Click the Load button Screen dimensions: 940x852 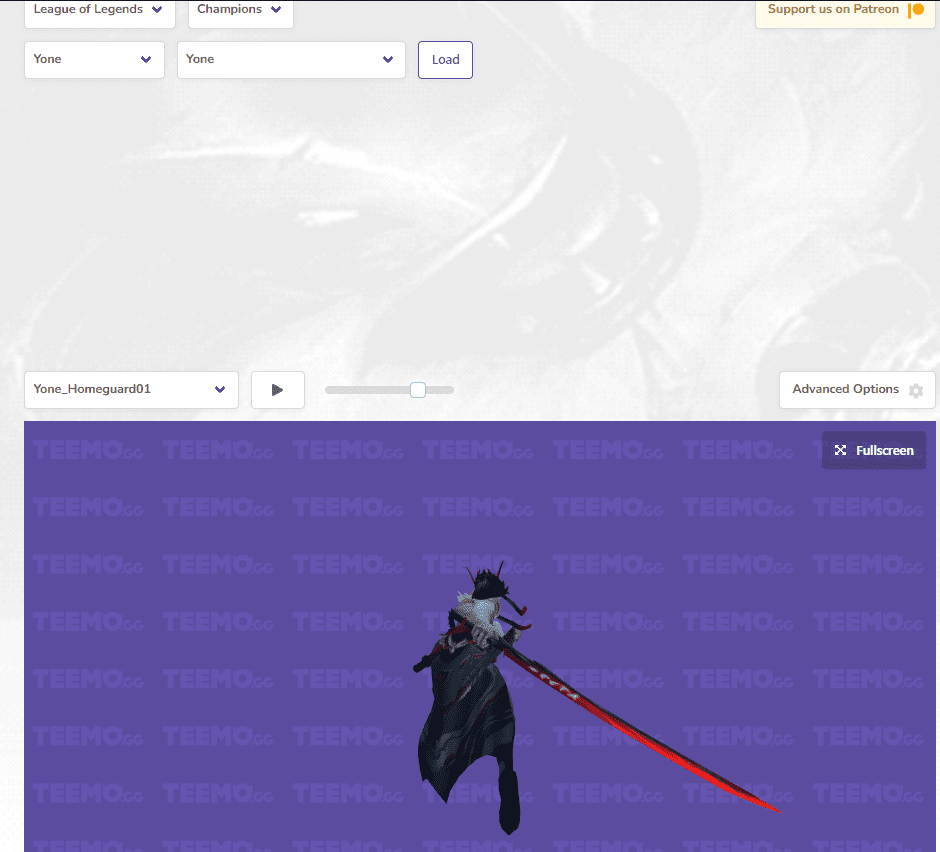pos(445,60)
